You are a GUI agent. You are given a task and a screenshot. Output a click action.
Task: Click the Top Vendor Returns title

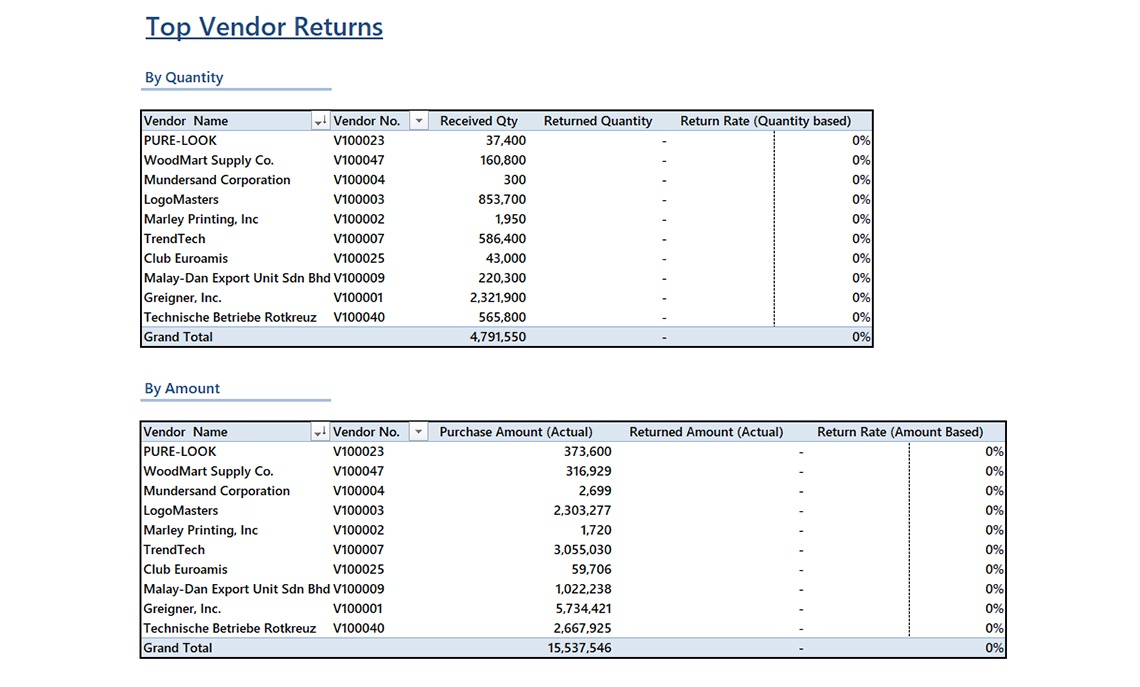click(264, 27)
